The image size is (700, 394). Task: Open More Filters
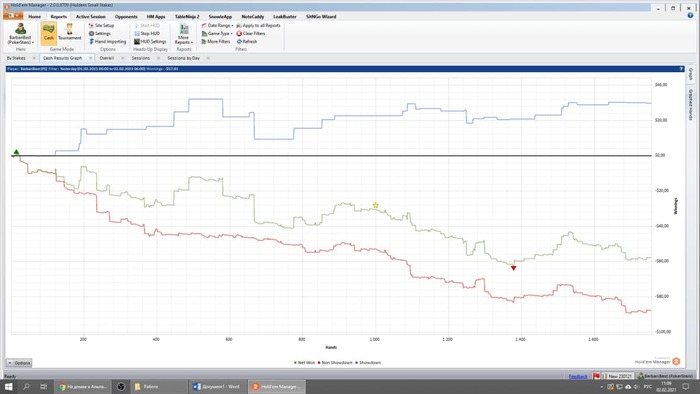[x=216, y=41]
